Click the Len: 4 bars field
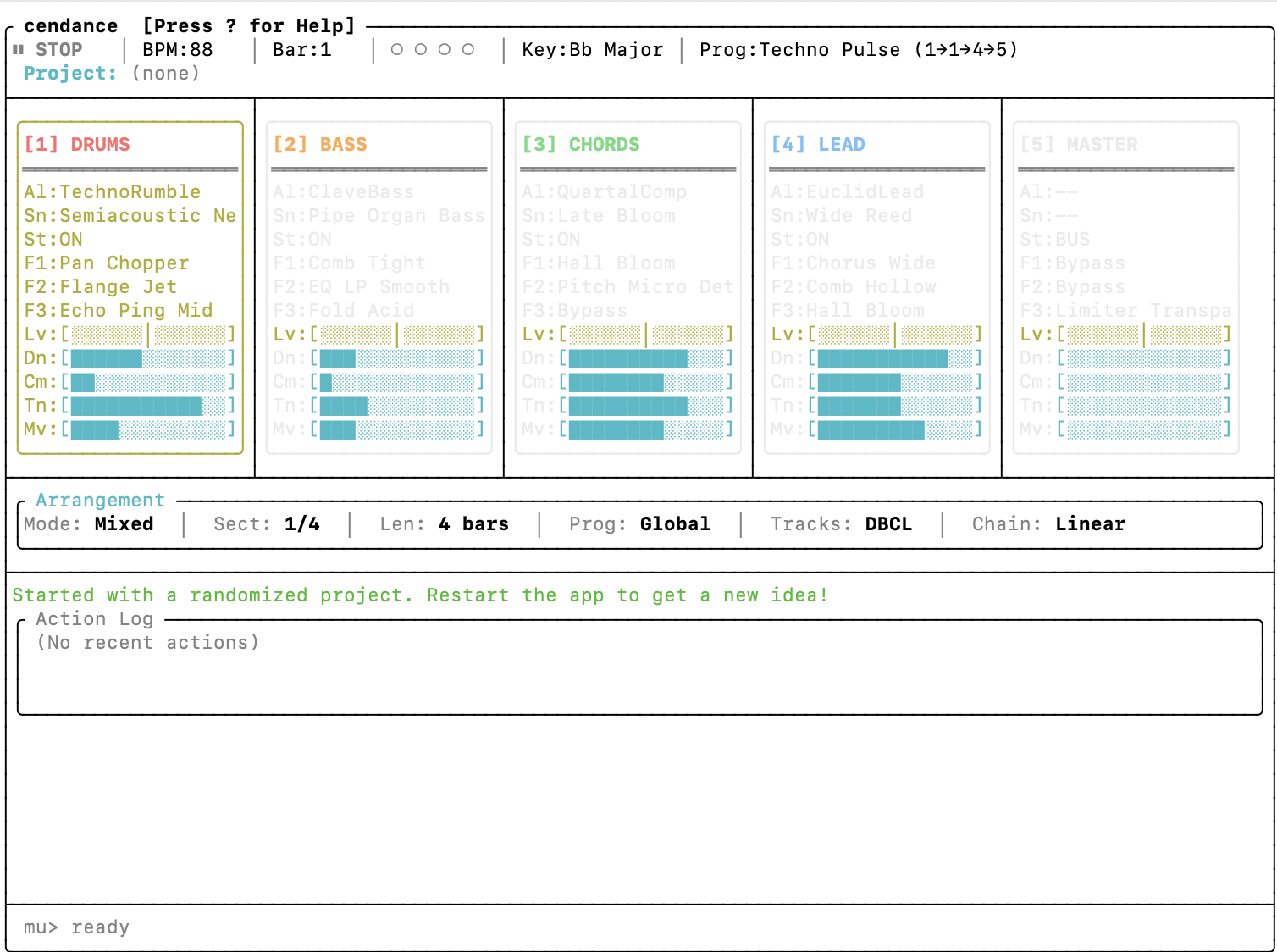The width and height of the screenshot is (1277, 952). (x=445, y=524)
